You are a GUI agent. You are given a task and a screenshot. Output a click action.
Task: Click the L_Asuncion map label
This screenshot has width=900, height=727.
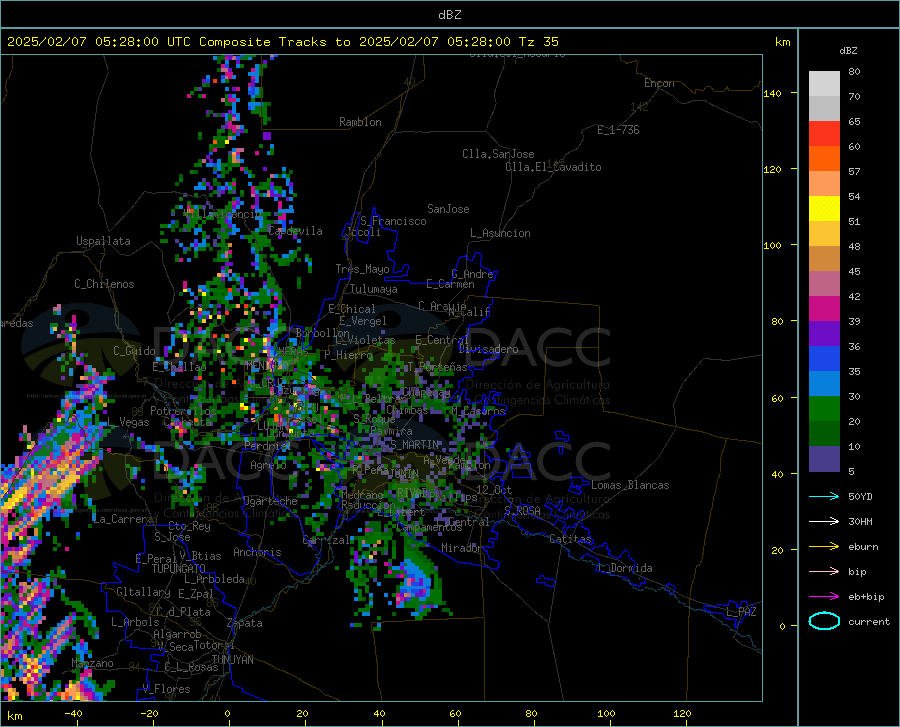[500, 233]
